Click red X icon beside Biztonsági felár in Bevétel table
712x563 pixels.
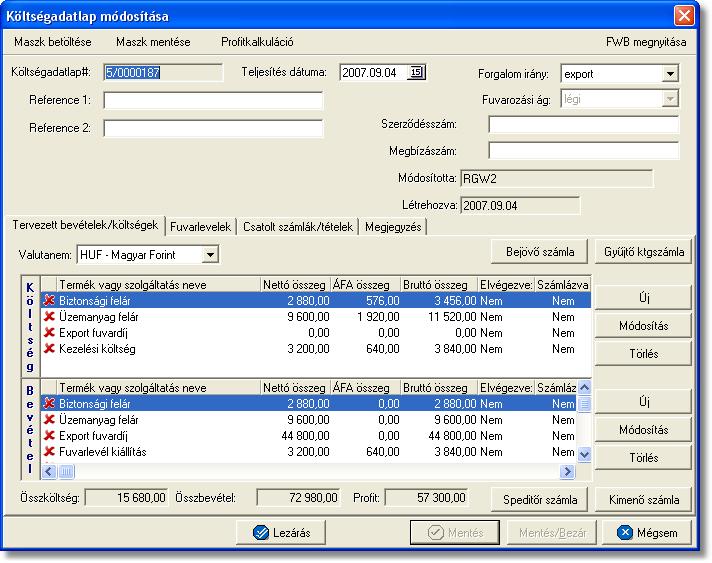pos(49,404)
